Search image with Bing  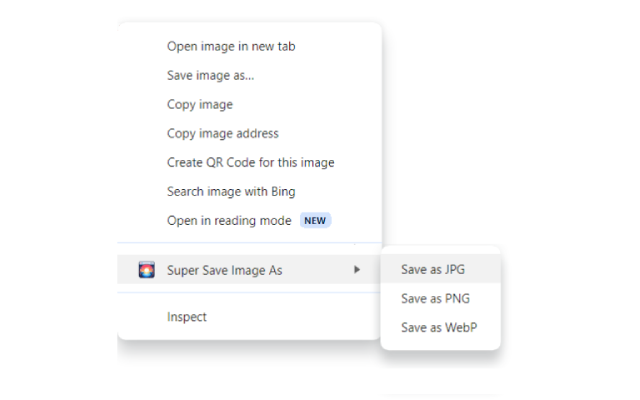point(231,191)
